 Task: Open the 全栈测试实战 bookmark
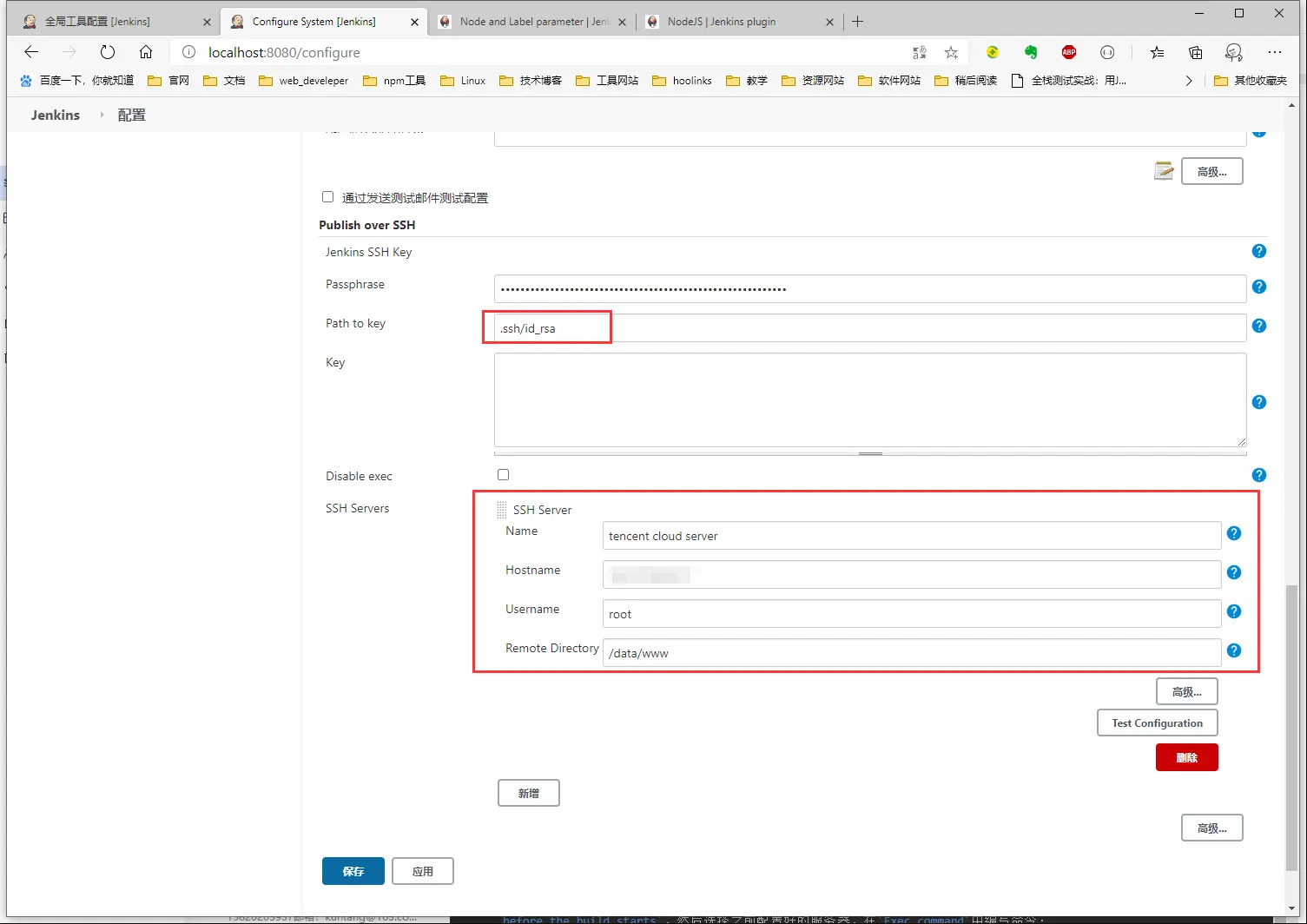1069,81
